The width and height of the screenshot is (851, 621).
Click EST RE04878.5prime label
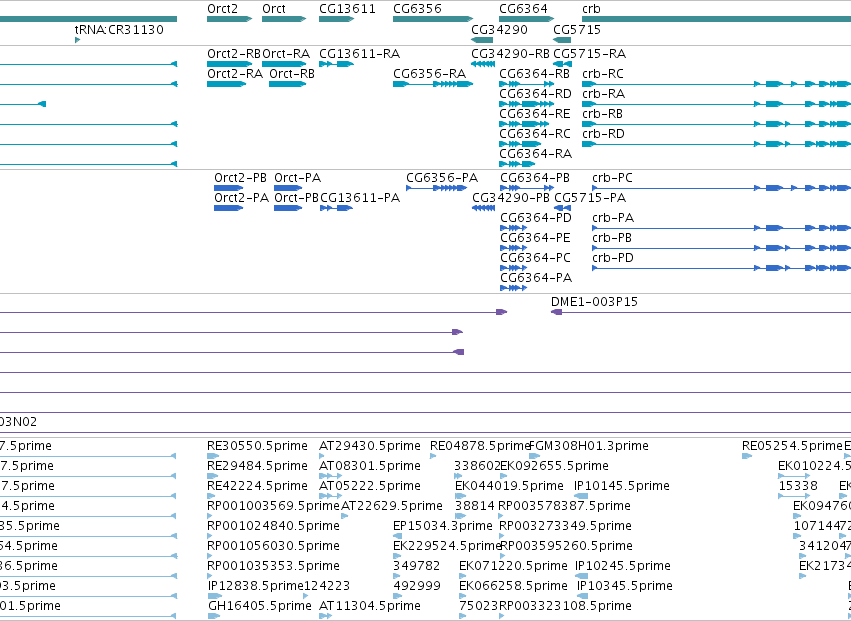[x=480, y=446]
